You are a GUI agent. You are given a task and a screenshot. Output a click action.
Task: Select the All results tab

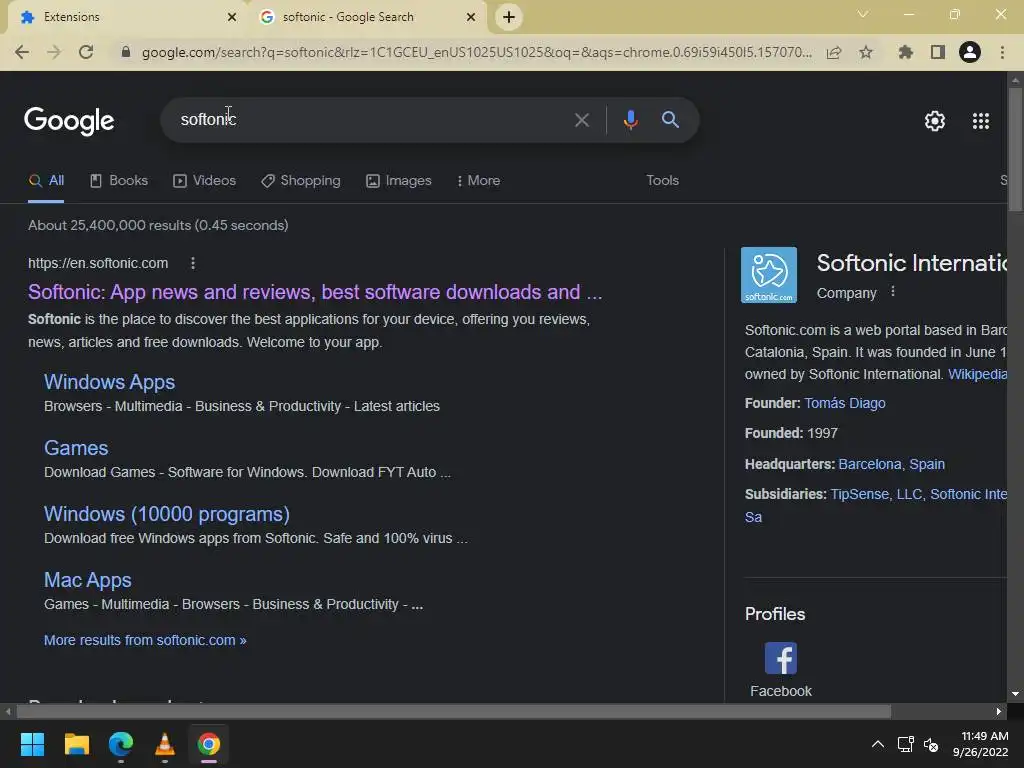click(46, 181)
